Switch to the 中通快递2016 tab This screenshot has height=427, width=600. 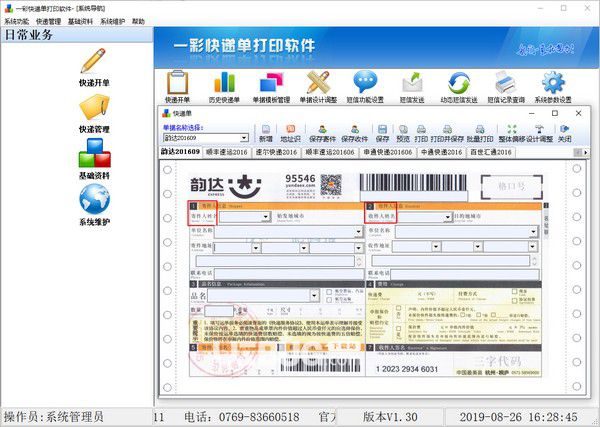tap(442, 152)
